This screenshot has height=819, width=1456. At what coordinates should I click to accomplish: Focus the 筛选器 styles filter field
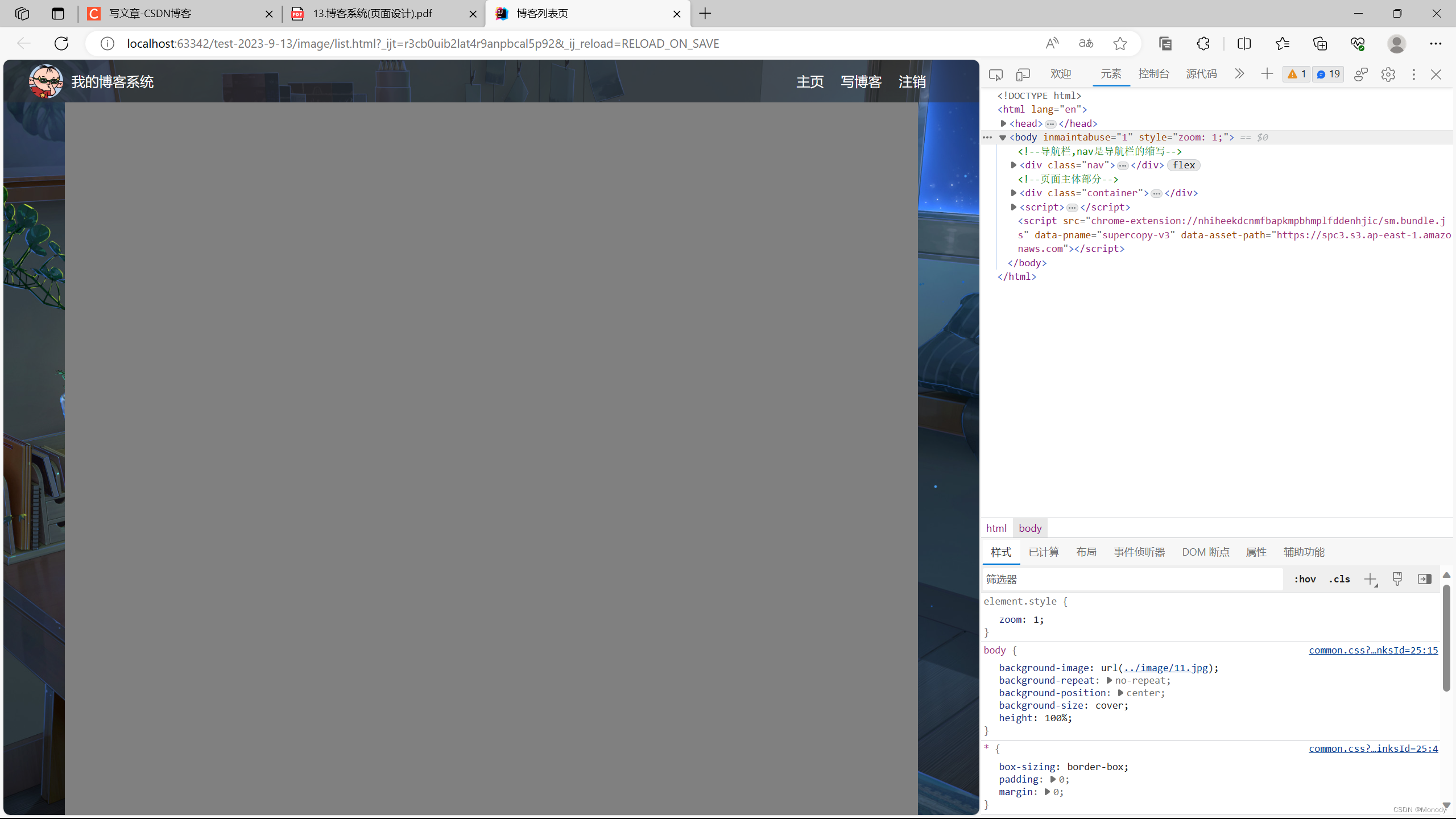(x=1132, y=580)
